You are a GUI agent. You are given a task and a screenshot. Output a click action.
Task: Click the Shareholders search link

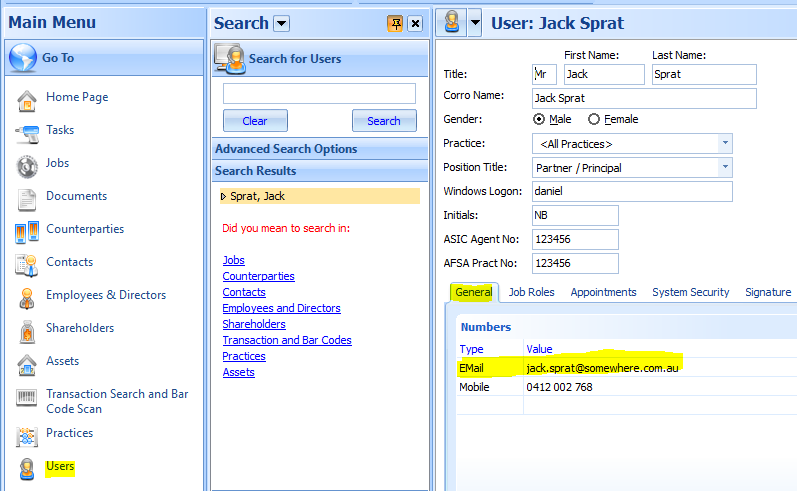pyautogui.click(x=254, y=324)
